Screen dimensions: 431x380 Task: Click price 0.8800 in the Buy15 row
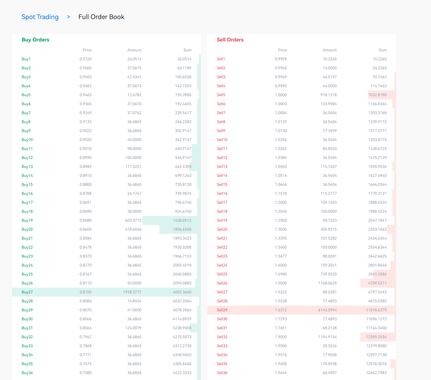[x=86, y=185]
